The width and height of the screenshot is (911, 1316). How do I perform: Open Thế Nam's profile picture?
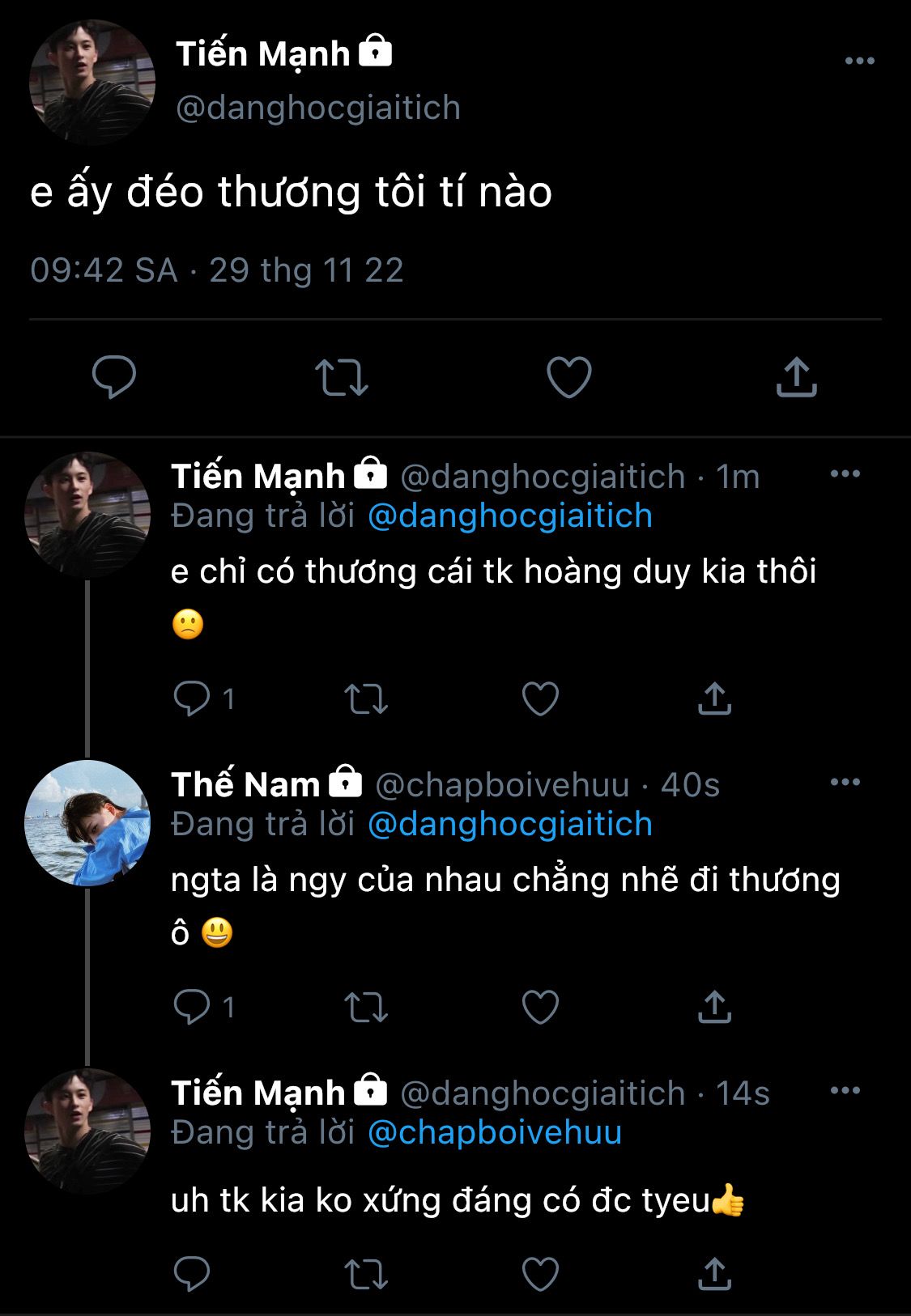click(x=87, y=822)
